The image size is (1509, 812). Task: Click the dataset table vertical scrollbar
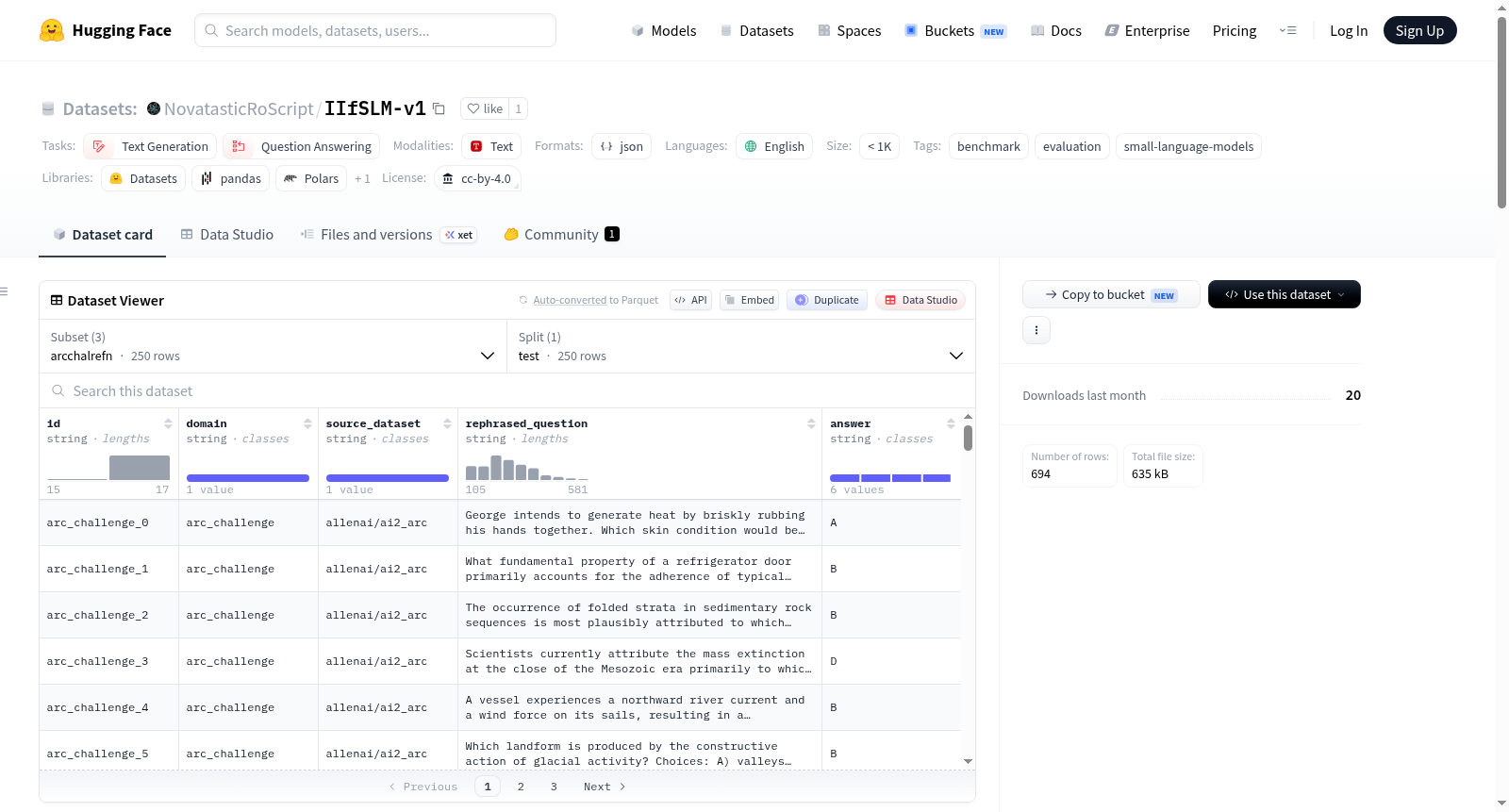point(968,438)
